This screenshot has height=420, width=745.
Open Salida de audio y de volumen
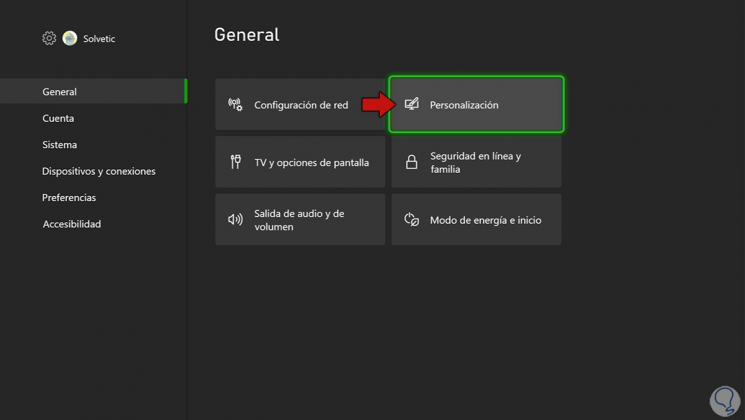click(x=300, y=220)
